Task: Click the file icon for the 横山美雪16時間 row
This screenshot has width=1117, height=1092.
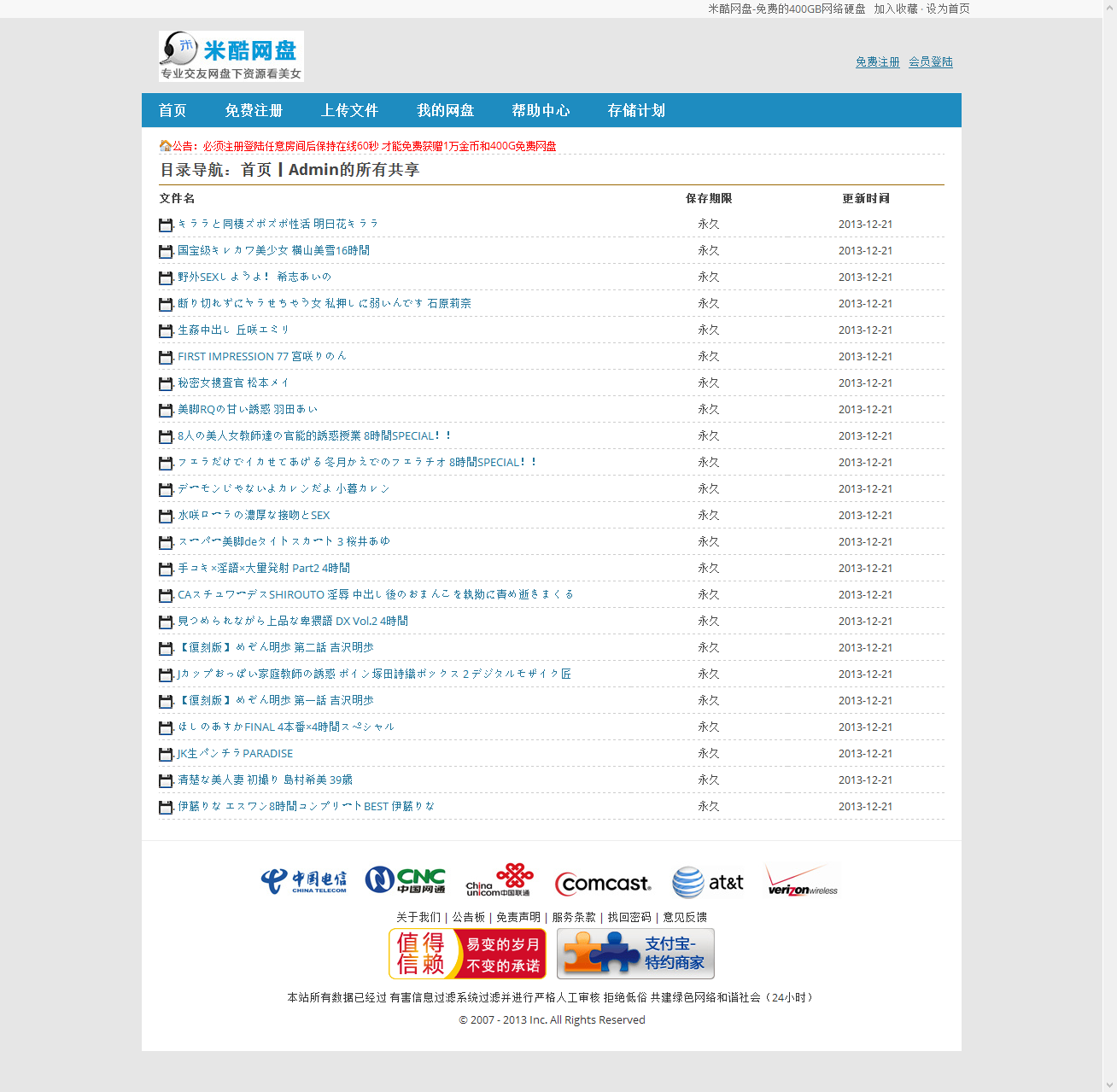Action: pyautogui.click(x=166, y=251)
